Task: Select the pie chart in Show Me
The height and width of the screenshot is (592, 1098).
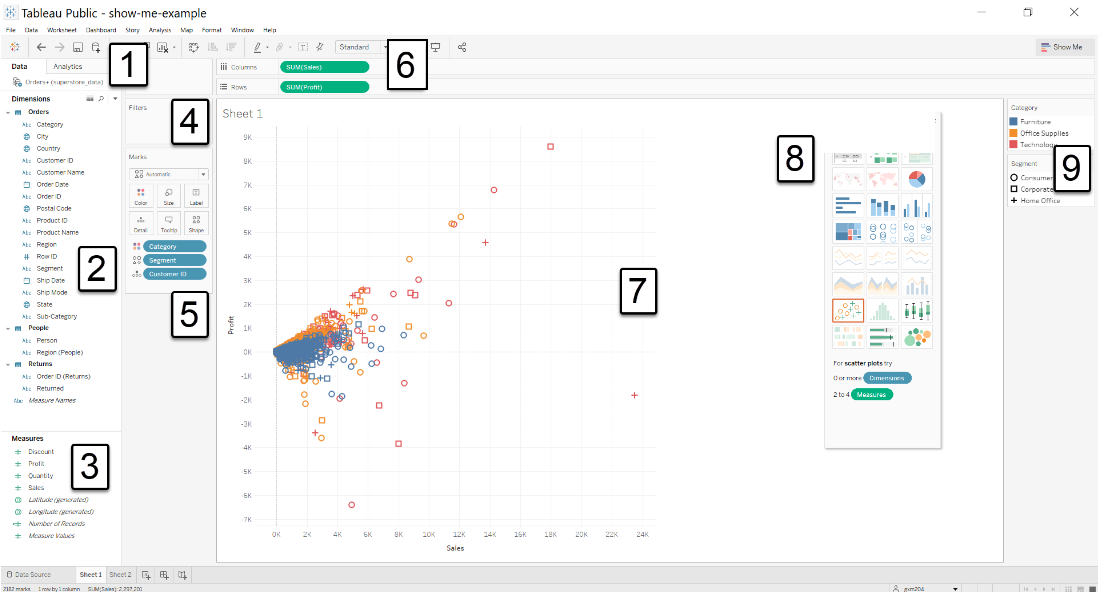Action: (x=916, y=180)
